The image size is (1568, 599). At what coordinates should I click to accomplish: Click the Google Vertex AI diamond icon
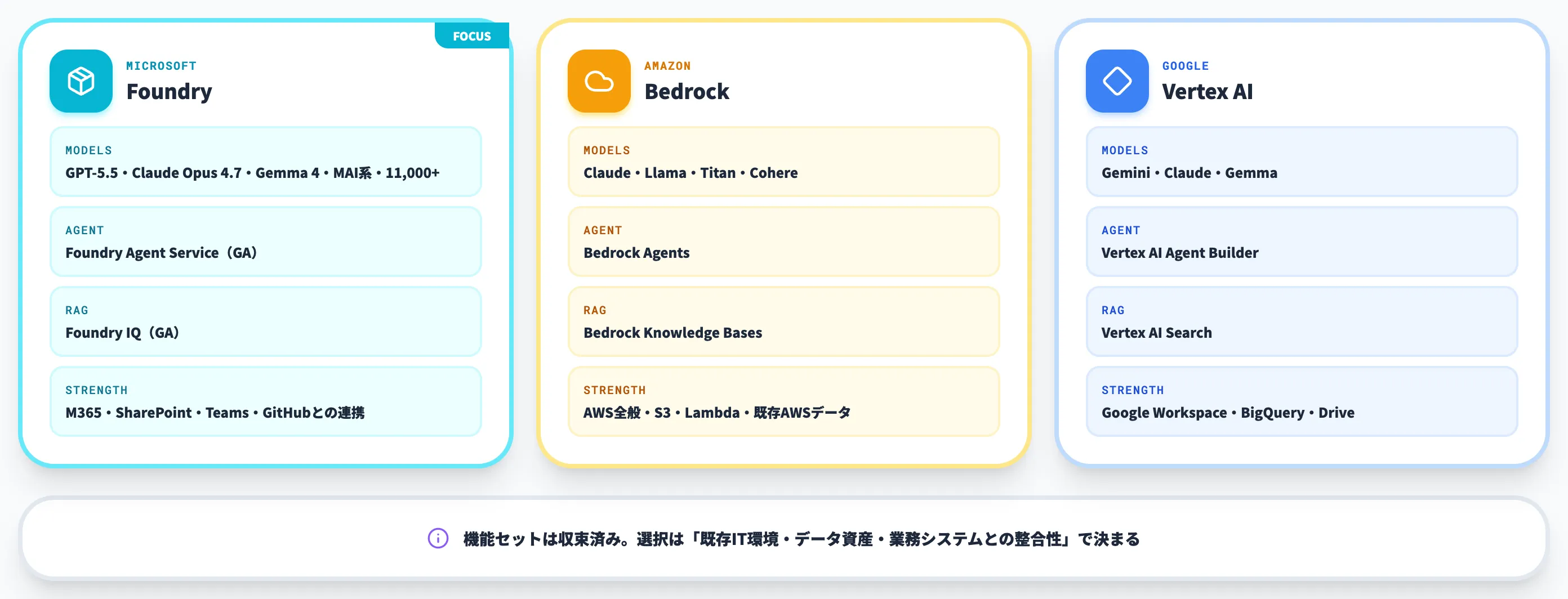coord(1117,81)
